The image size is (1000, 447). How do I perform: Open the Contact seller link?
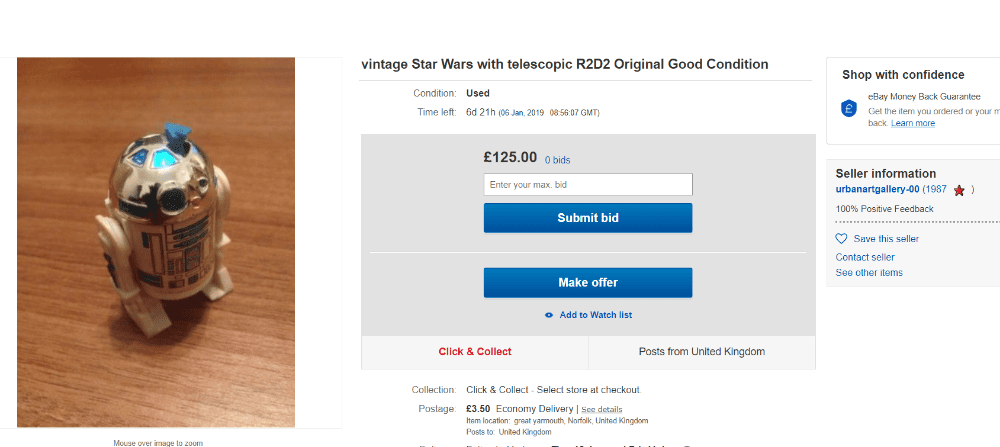(865, 257)
